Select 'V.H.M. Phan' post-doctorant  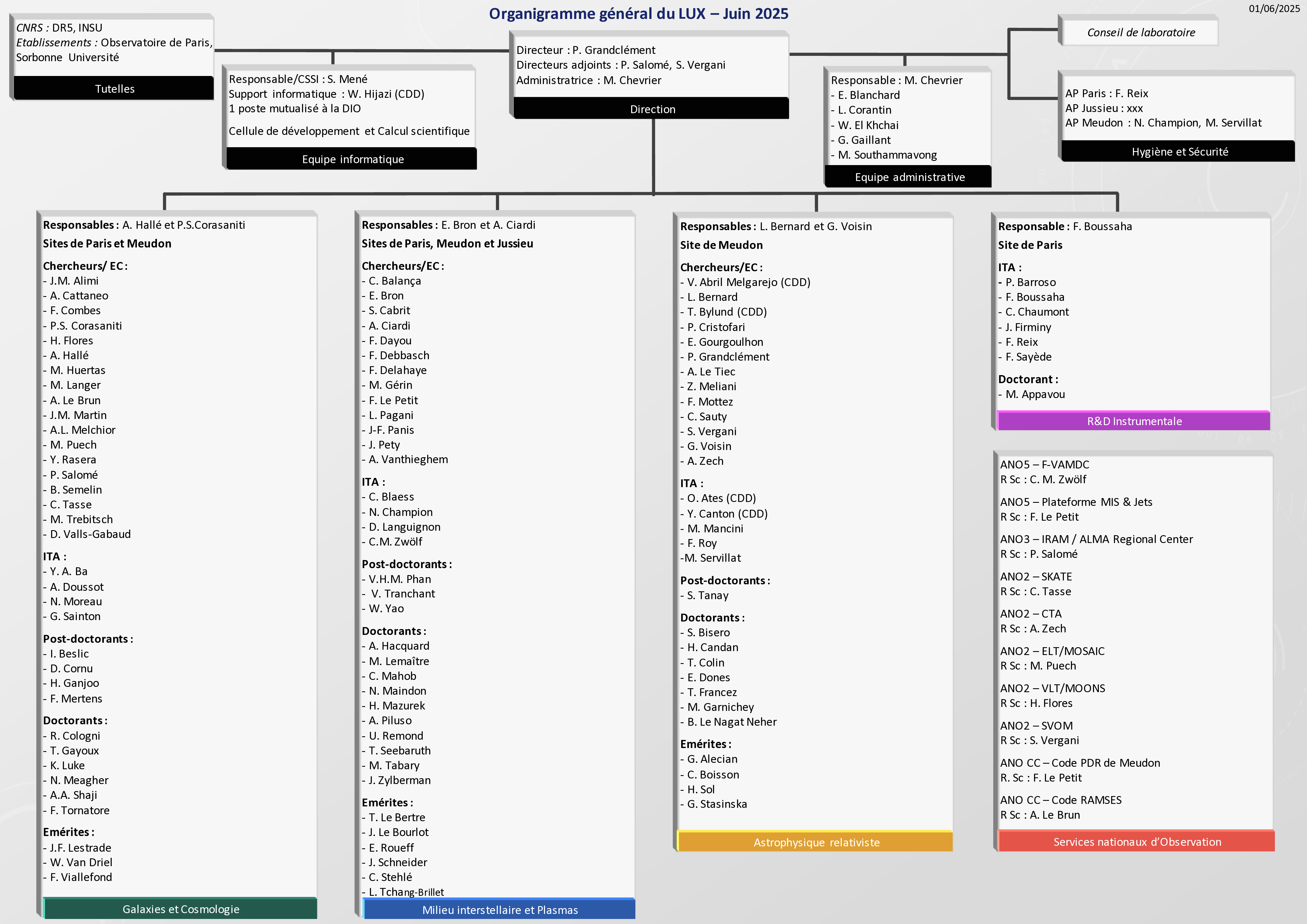point(396,579)
